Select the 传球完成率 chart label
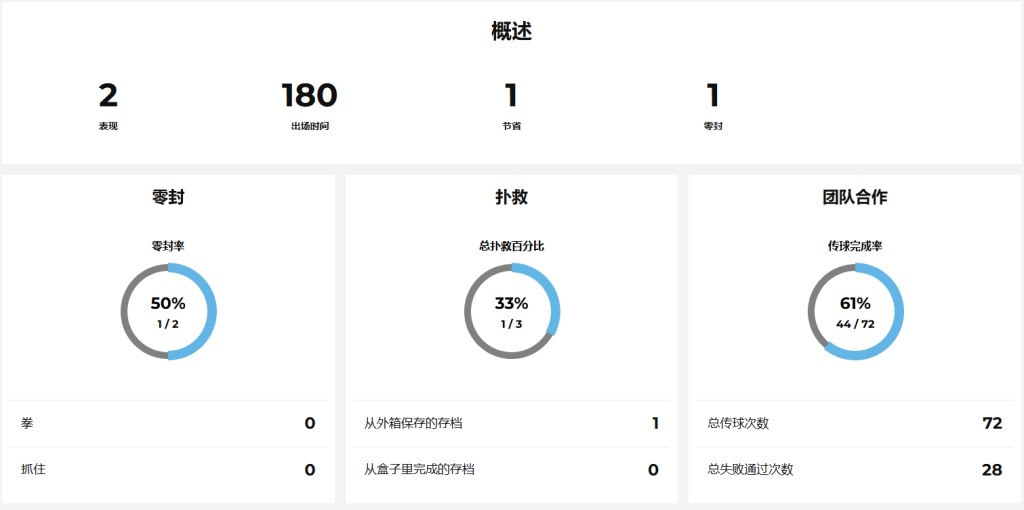 click(855, 245)
